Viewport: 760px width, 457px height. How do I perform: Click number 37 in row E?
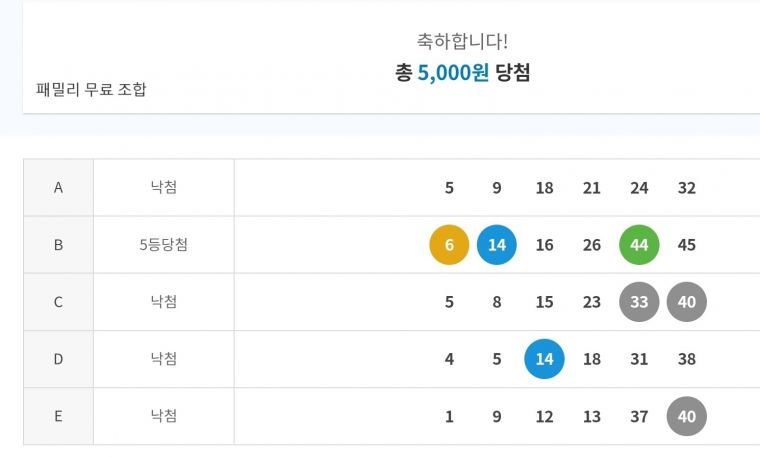tap(639, 416)
